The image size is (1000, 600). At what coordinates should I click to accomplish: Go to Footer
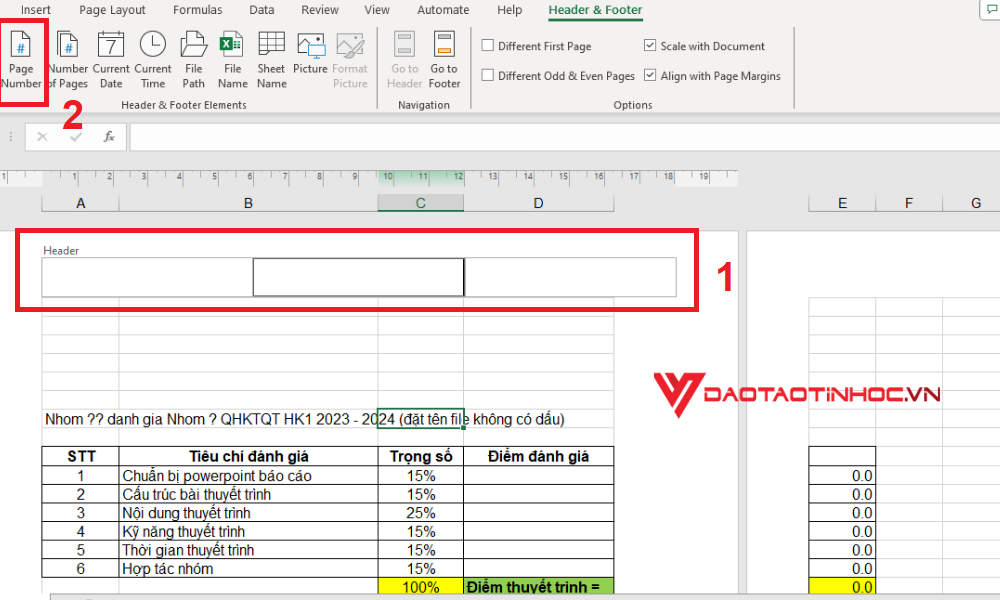pyautogui.click(x=444, y=59)
